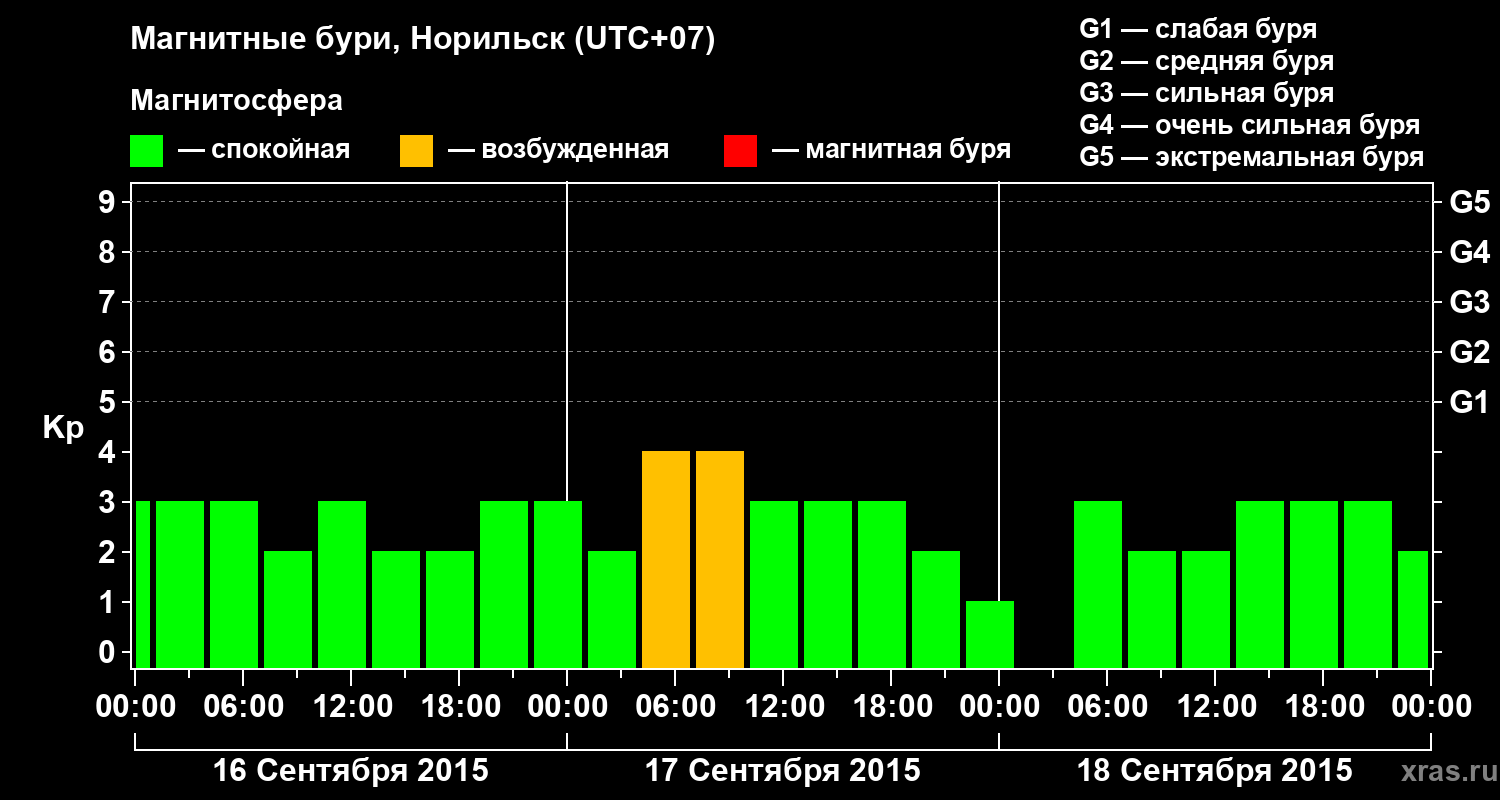This screenshot has height=800, width=1500.
Task: Click the 'Kp' axis label
Action: coord(63,428)
